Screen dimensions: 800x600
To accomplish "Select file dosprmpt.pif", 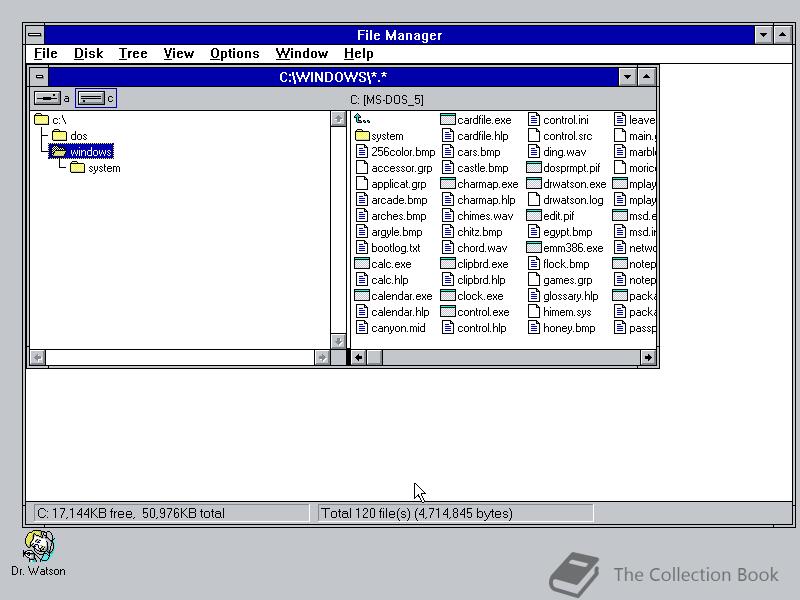I will [x=564, y=168].
